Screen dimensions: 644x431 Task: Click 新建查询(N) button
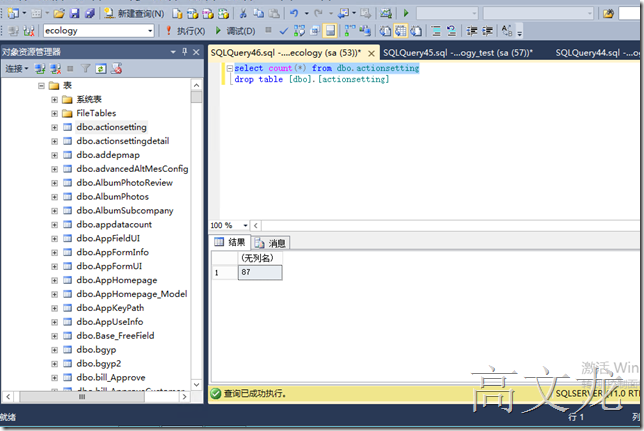(134, 14)
